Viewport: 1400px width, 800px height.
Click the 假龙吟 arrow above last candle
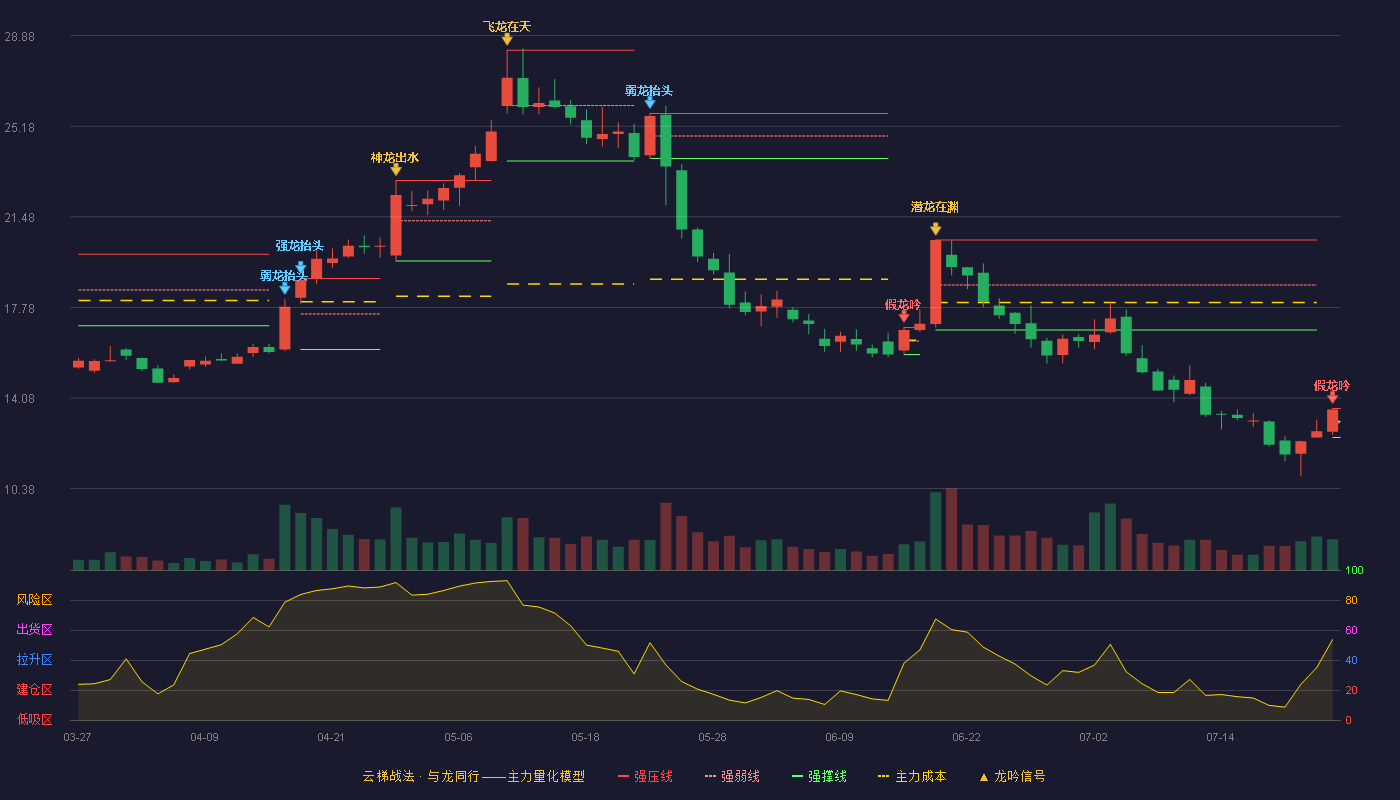[x=1332, y=397]
